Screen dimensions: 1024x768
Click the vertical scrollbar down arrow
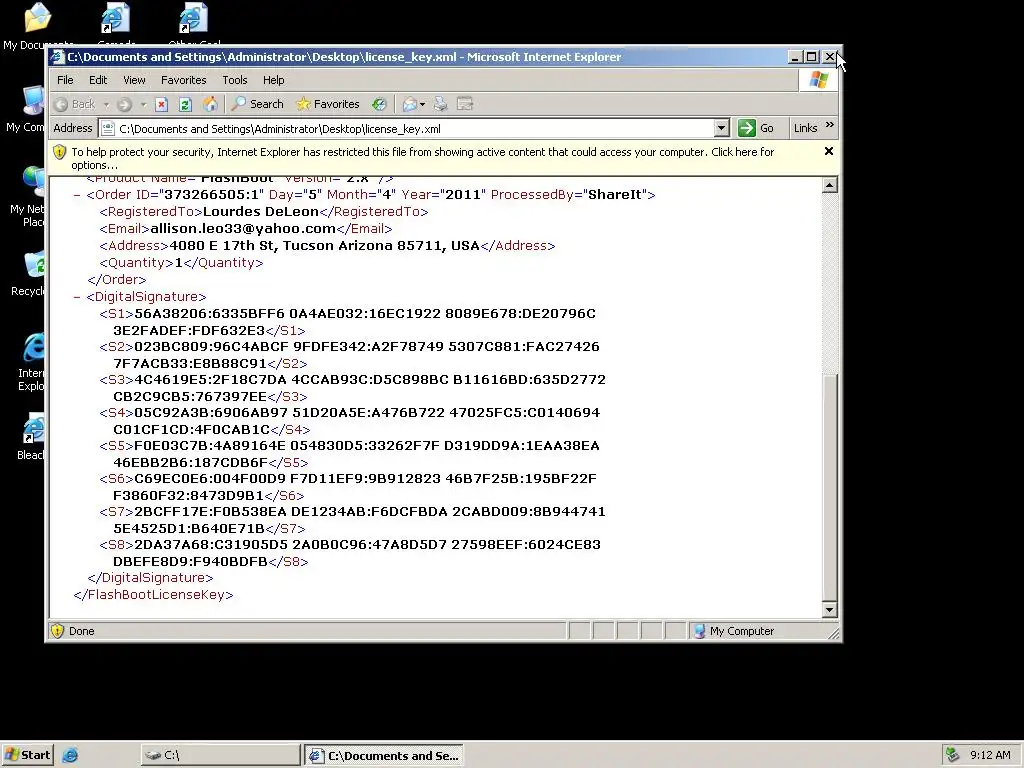[829, 610]
